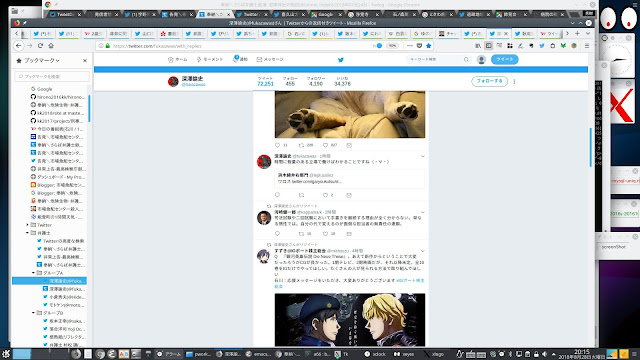This screenshot has width=640, height=360.
Task: Open the Library toolbar icon
Action: pos(478,46)
